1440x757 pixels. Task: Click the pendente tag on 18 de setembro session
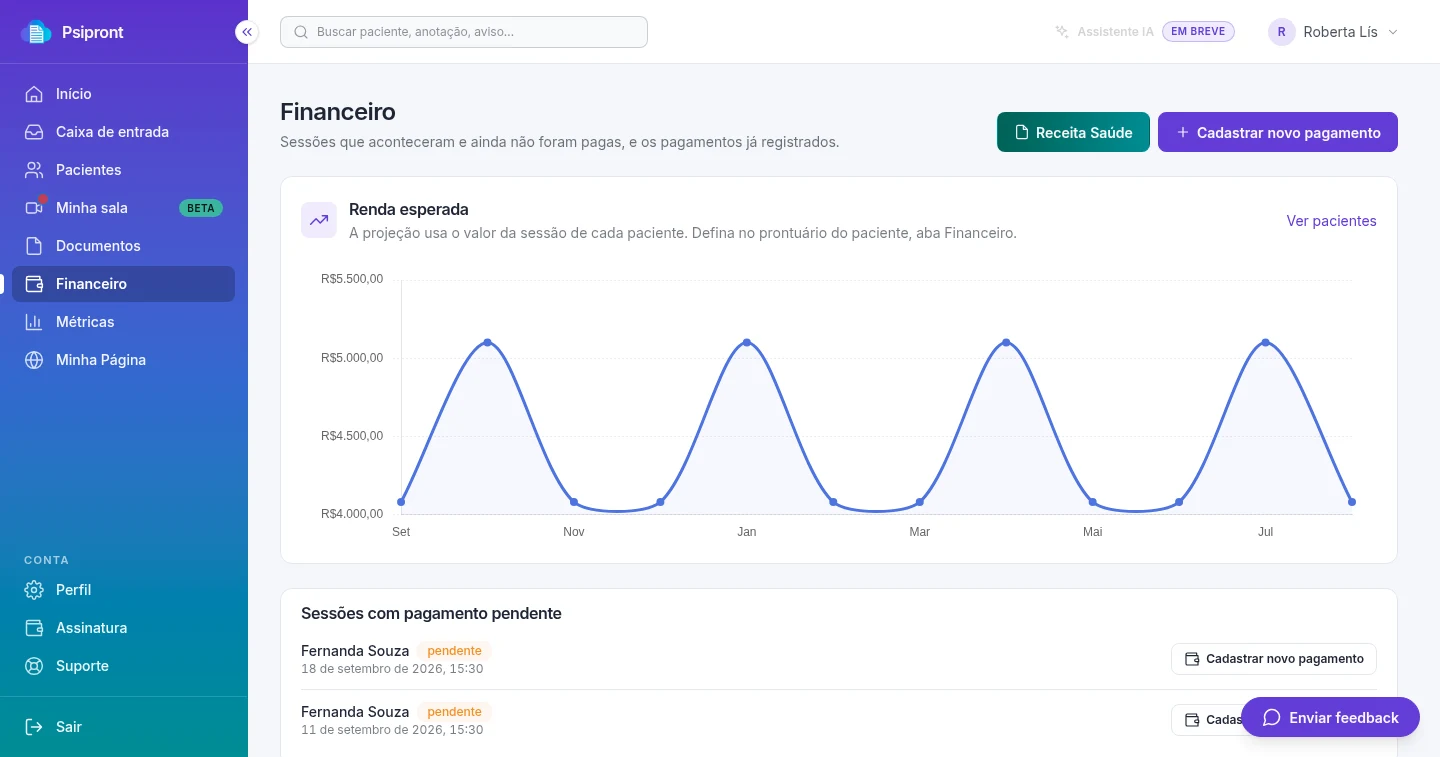tap(454, 651)
